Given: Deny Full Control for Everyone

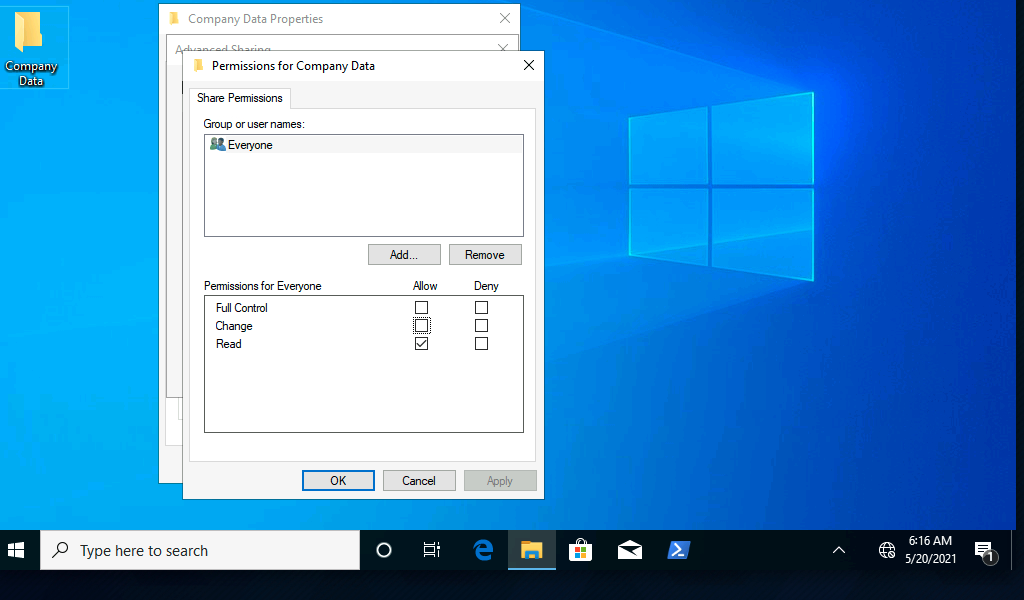Looking at the screenshot, I should (x=481, y=308).
